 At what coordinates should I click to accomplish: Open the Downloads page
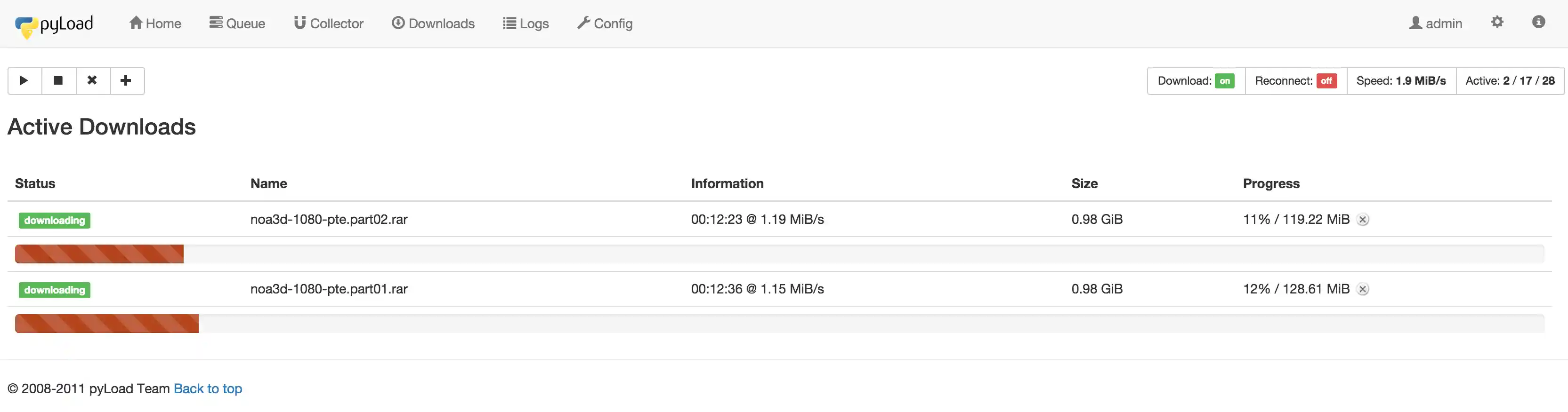tap(433, 24)
